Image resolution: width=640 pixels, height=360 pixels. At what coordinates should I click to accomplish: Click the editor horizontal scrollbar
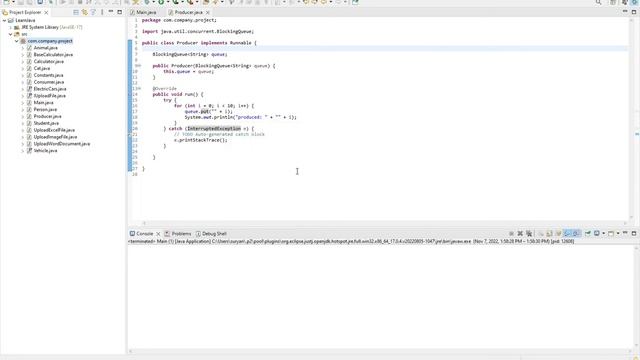tap(384, 223)
